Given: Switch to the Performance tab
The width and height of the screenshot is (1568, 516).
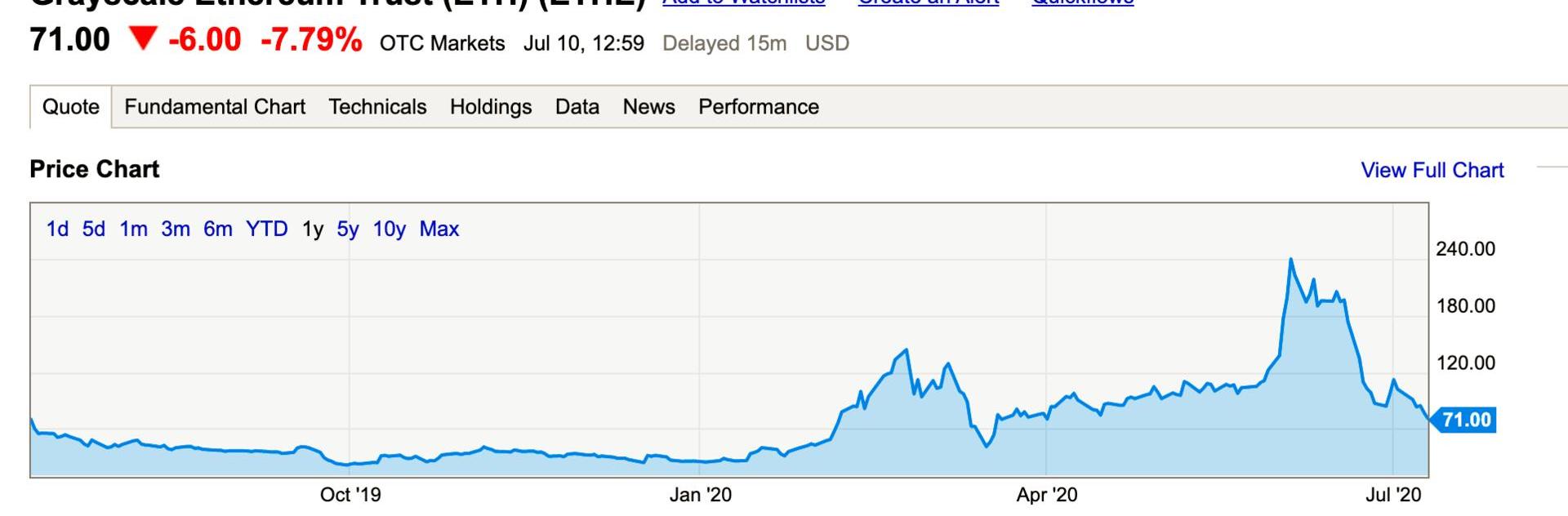Looking at the screenshot, I should coord(759,107).
